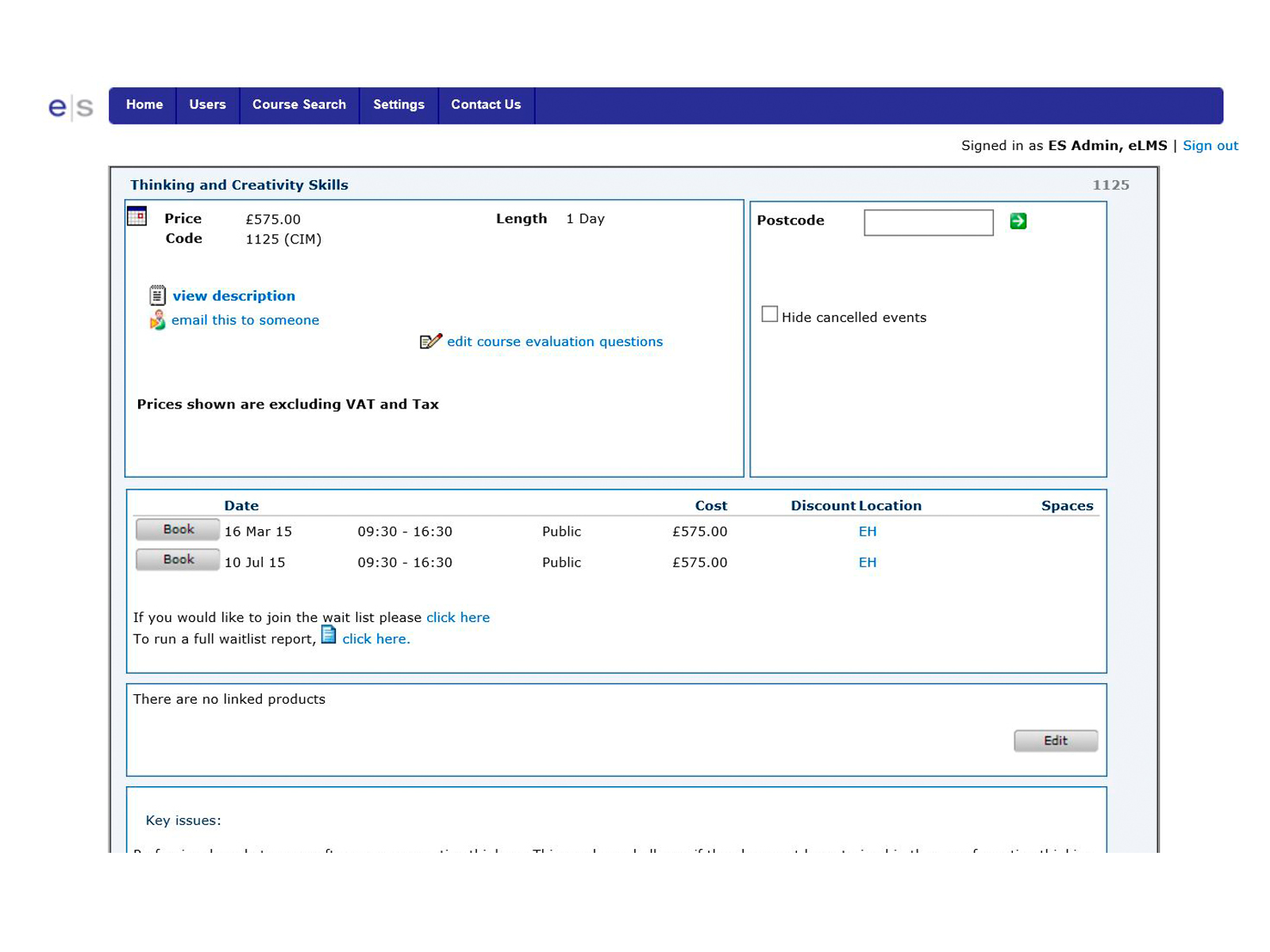Open the Users menu

pos(208,105)
